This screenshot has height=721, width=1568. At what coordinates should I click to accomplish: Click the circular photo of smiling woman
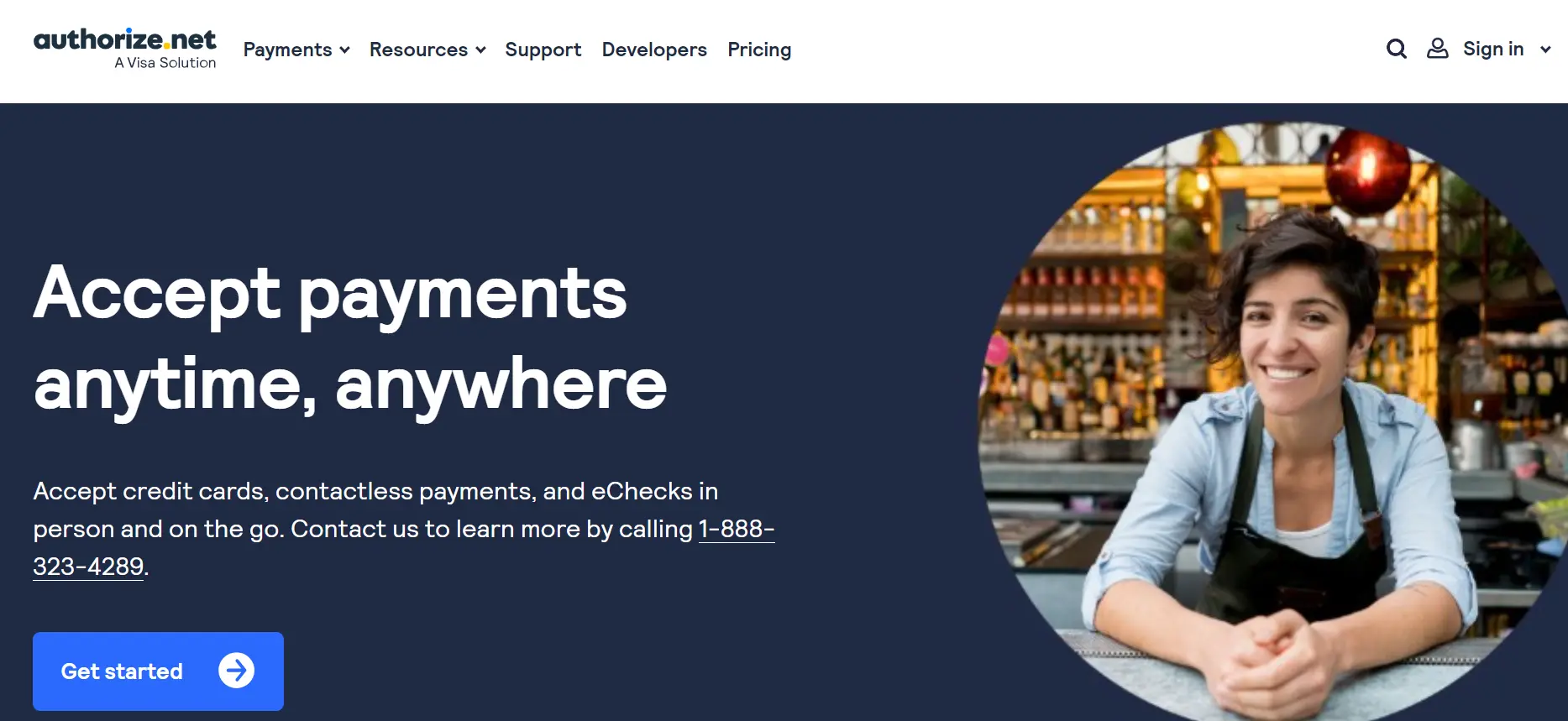(1272, 420)
